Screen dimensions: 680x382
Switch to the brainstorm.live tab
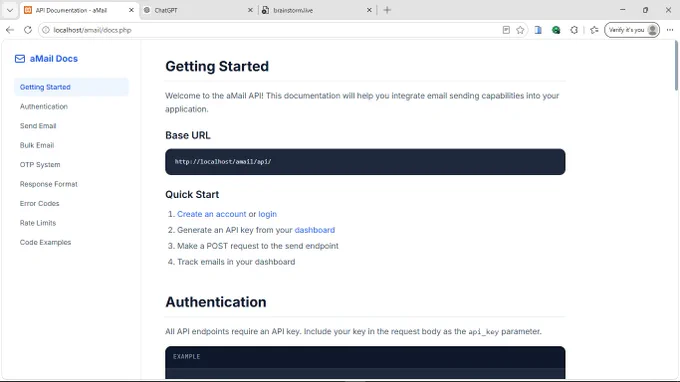317,10
